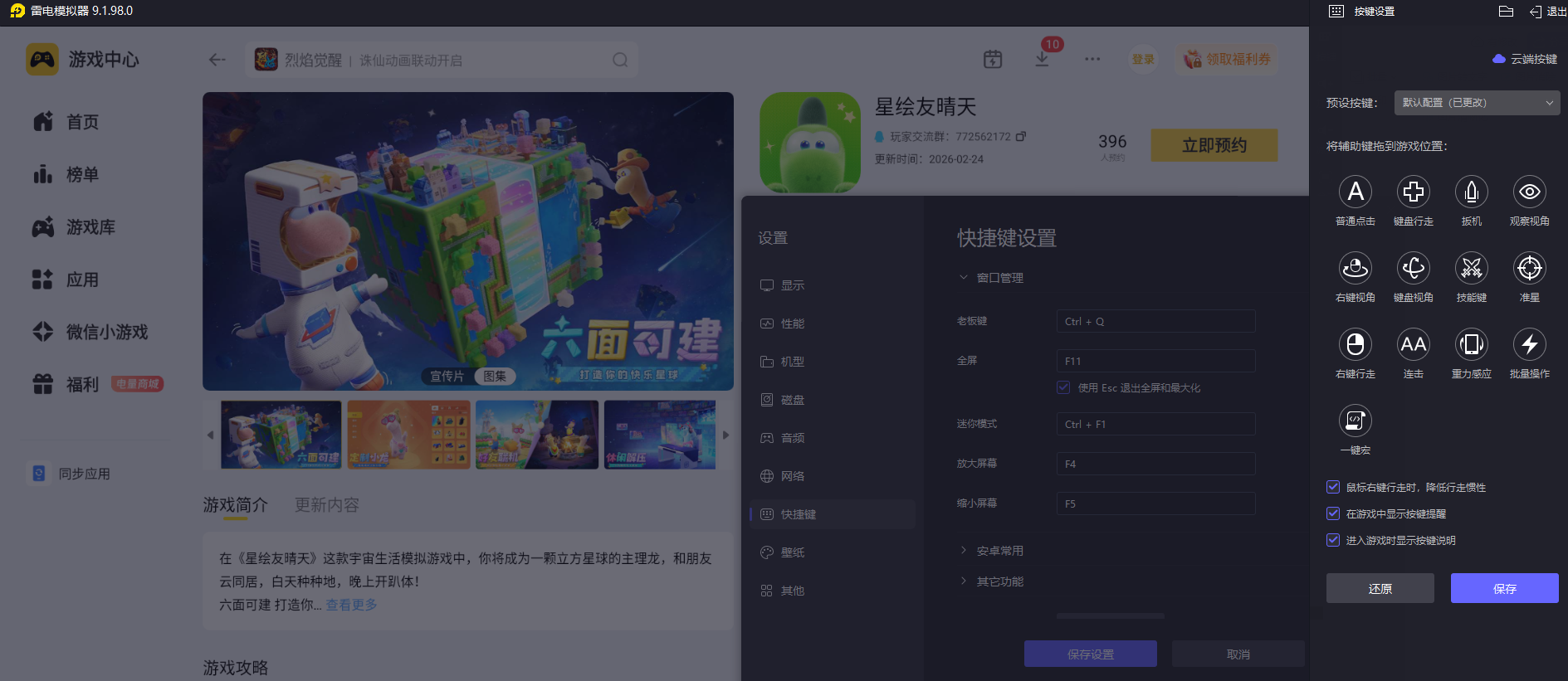Copy the 玩家交流群 group number
The height and width of the screenshot is (681, 1568).
pyautogui.click(x=1021, y=136)
